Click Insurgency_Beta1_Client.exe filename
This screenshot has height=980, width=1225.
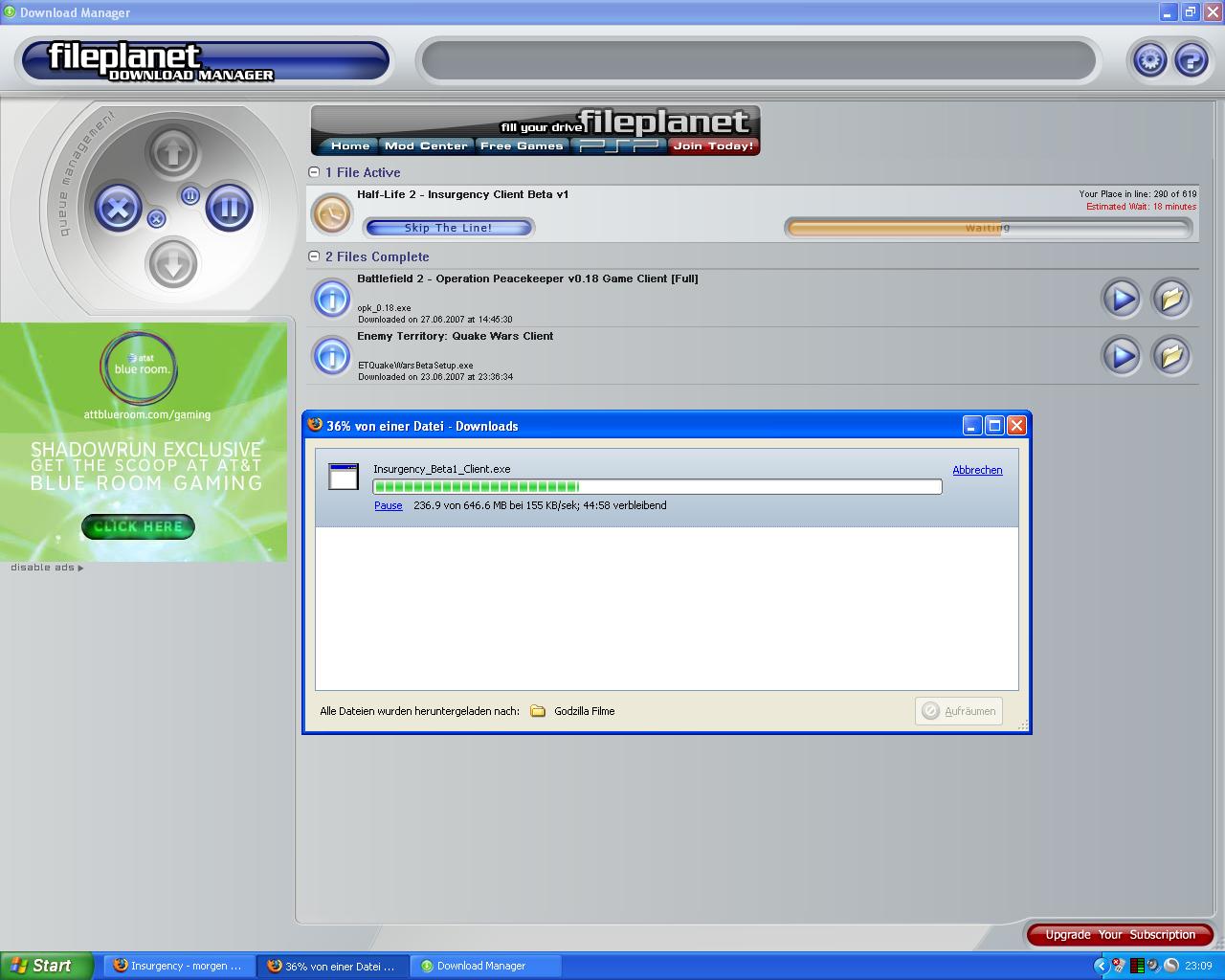pyautogui.click(x=441, y=469)
